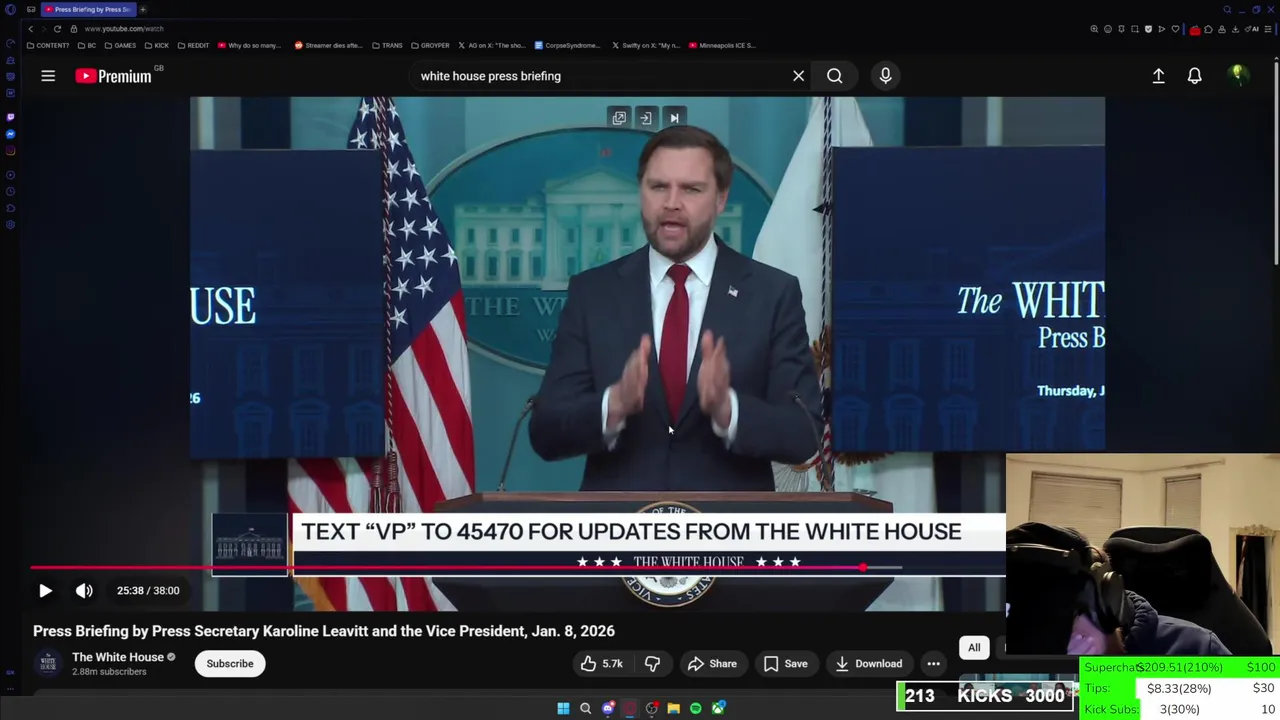Open The White House channel name link

coord(117,657)
